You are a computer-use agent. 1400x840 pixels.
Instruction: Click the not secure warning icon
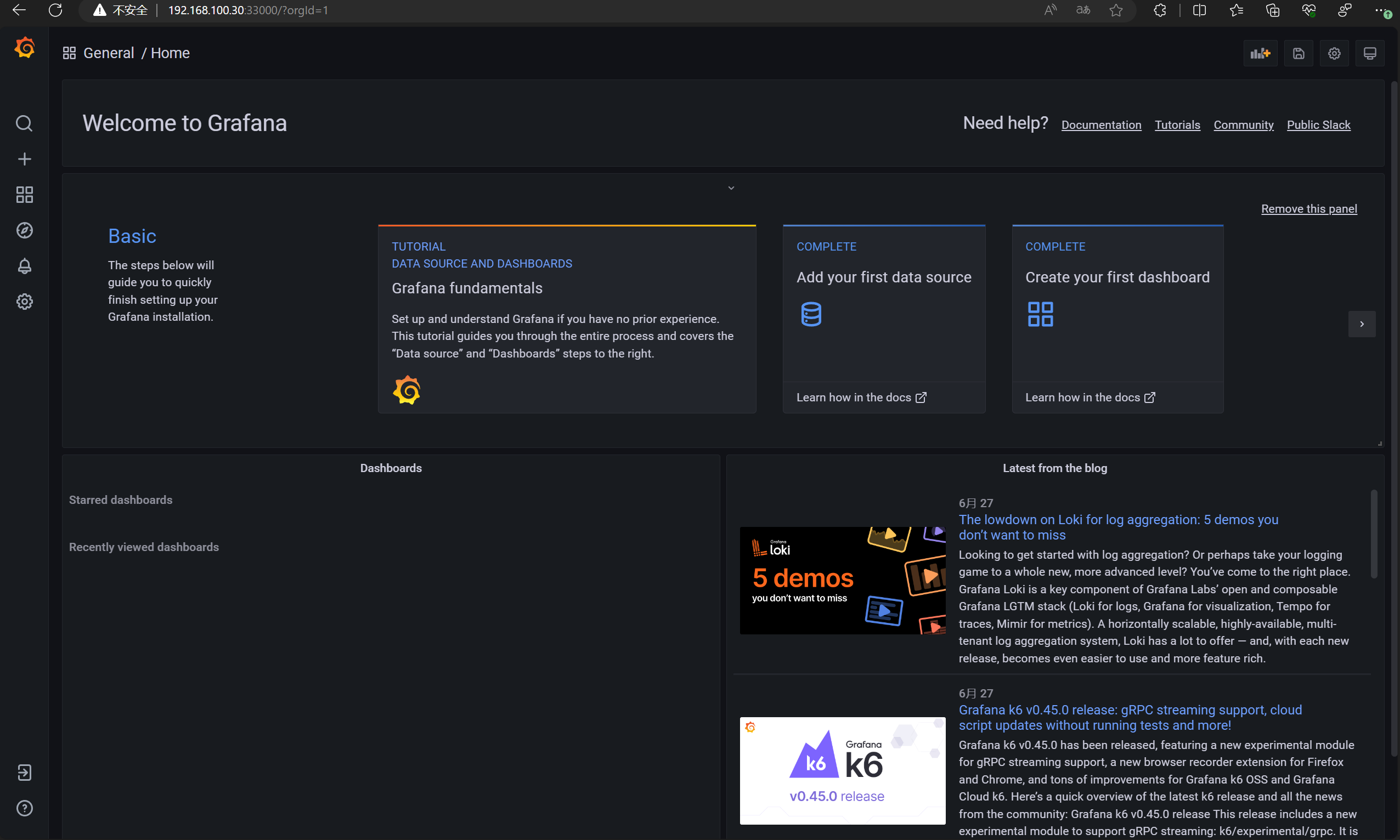click(100, 10)
